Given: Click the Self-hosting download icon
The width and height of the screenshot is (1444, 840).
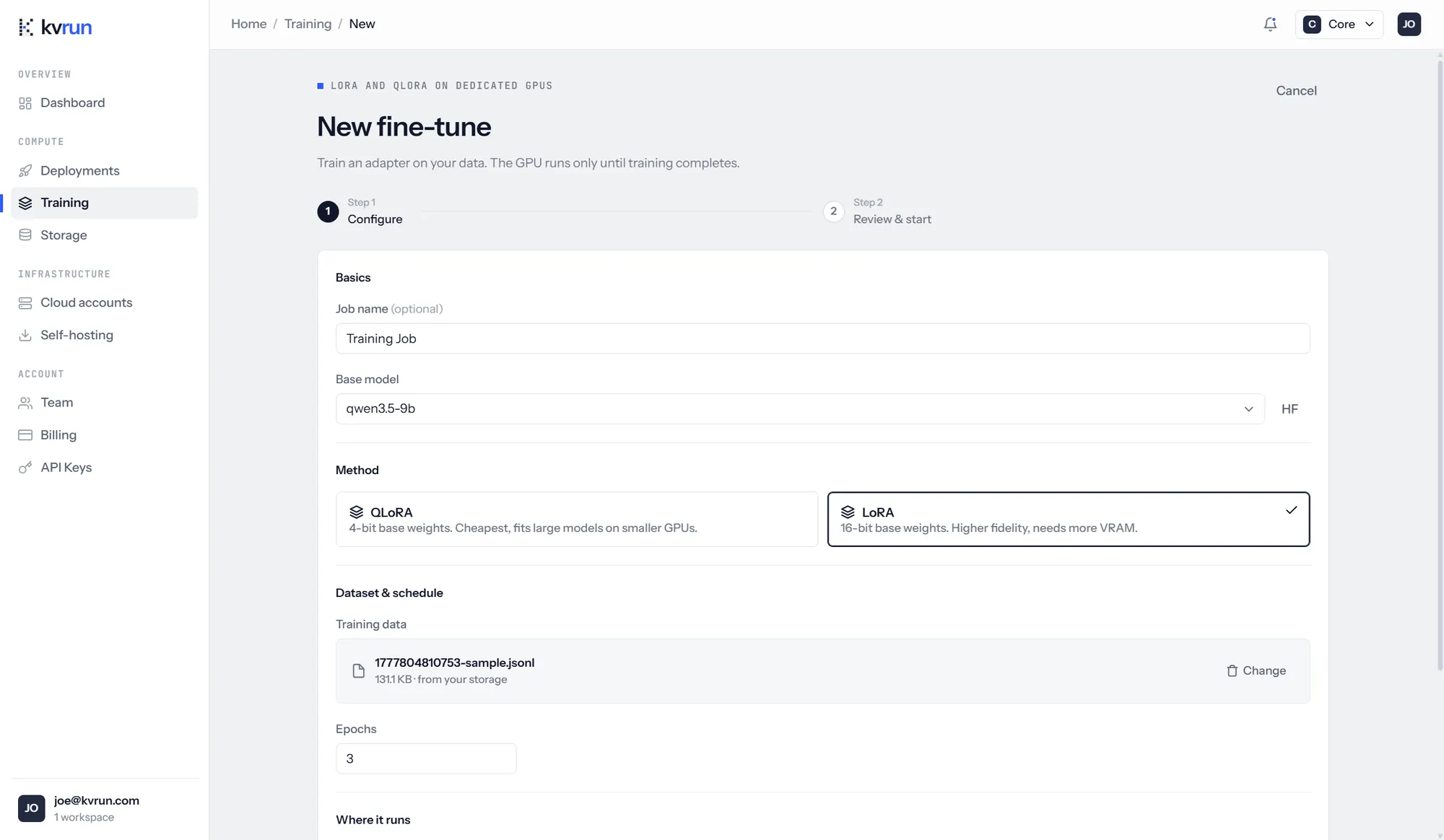Looking at the screenshot, I should pyautogui.click(x=25, y=335).
